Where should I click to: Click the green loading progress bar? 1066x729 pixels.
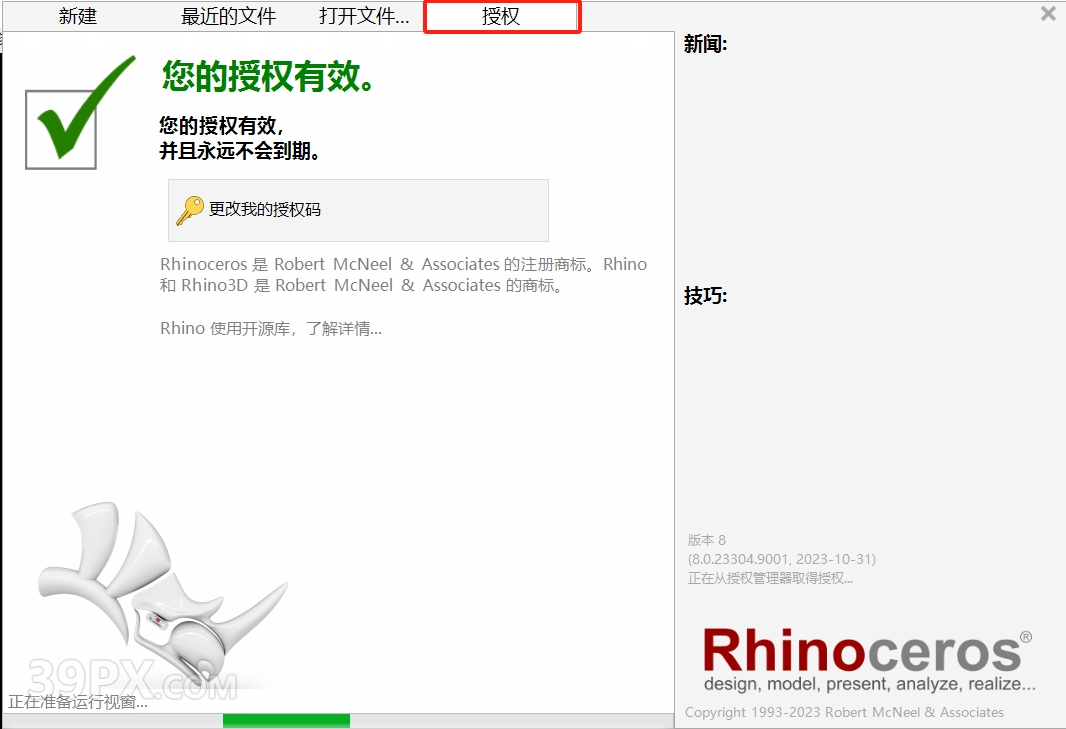[x=286, y=721]
